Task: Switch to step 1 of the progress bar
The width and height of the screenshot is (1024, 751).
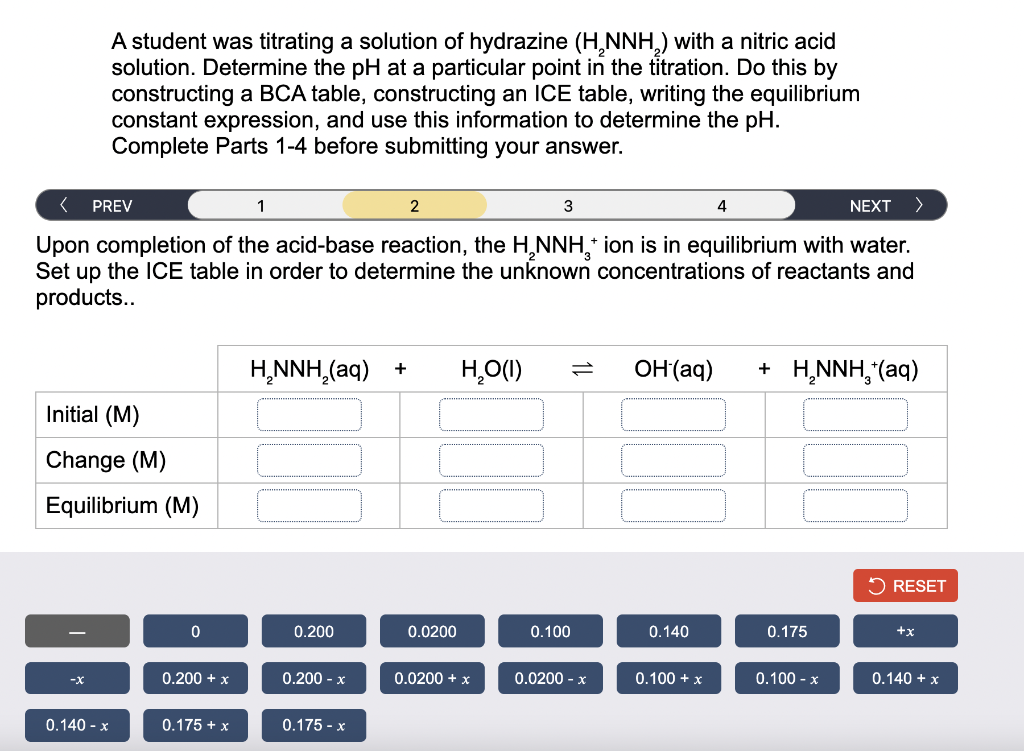Action: point(261,205)
